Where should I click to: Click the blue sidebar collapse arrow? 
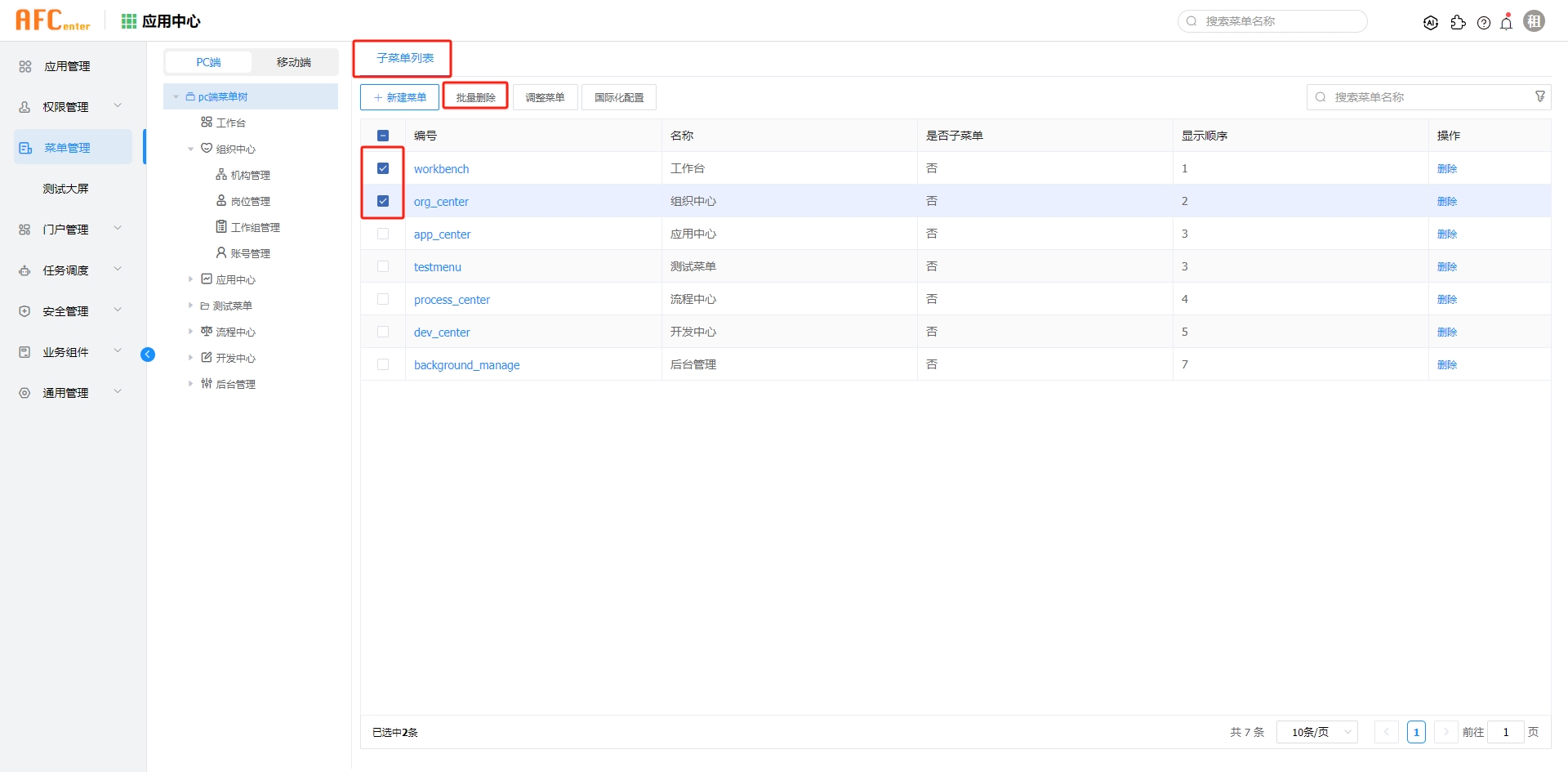point(148,354)
